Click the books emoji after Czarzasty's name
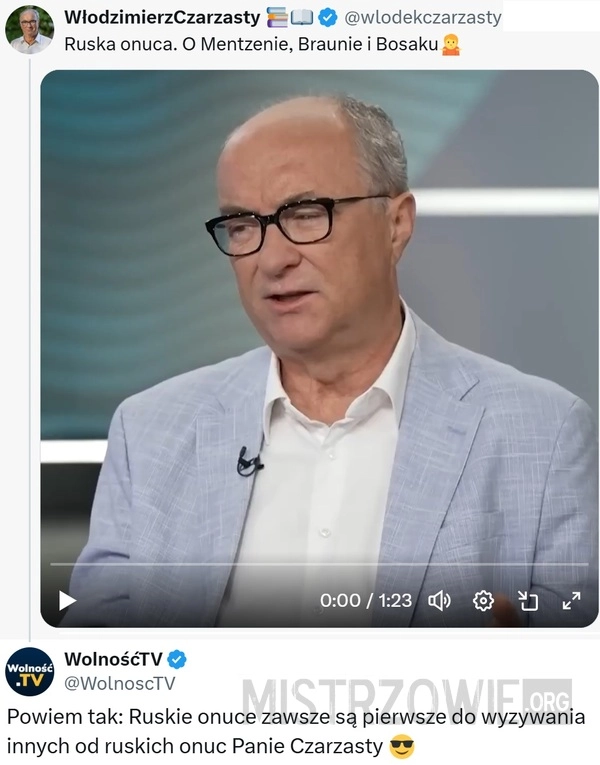Image resolution: width=600 pixels, height=765 pixels. click(277, 18)
